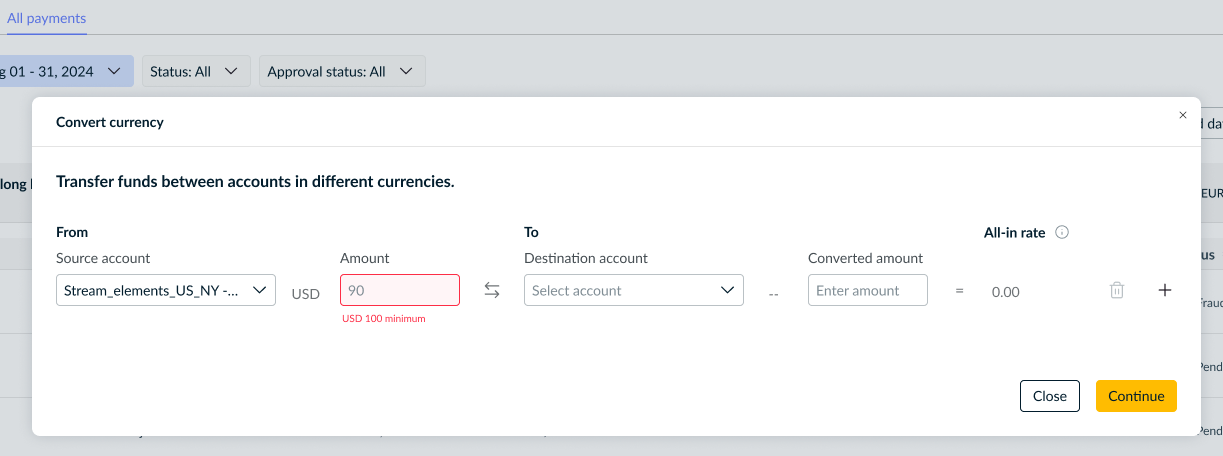Expand the Status: All filter
Viewport: 1223px width, 456px height.
[x=195, y=71]
